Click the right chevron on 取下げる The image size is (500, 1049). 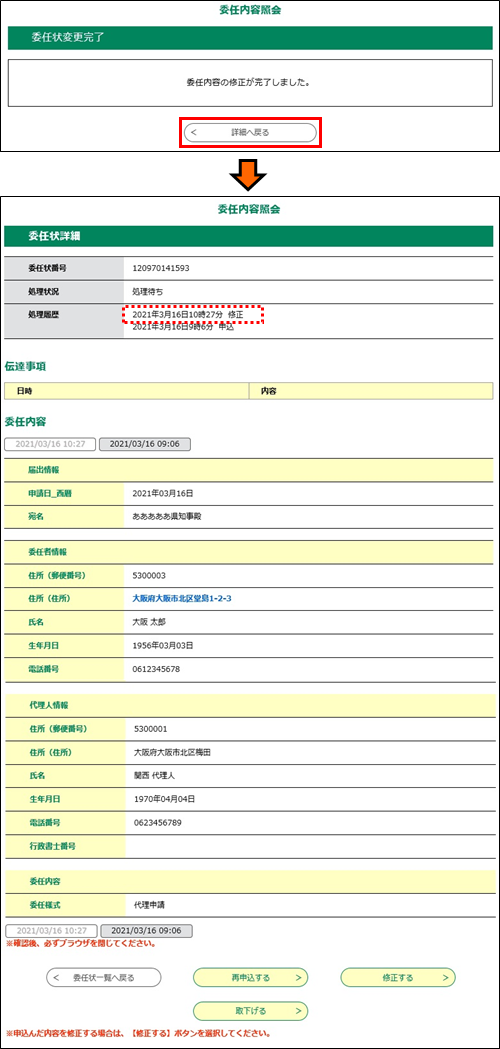(x=297, y=1010)
